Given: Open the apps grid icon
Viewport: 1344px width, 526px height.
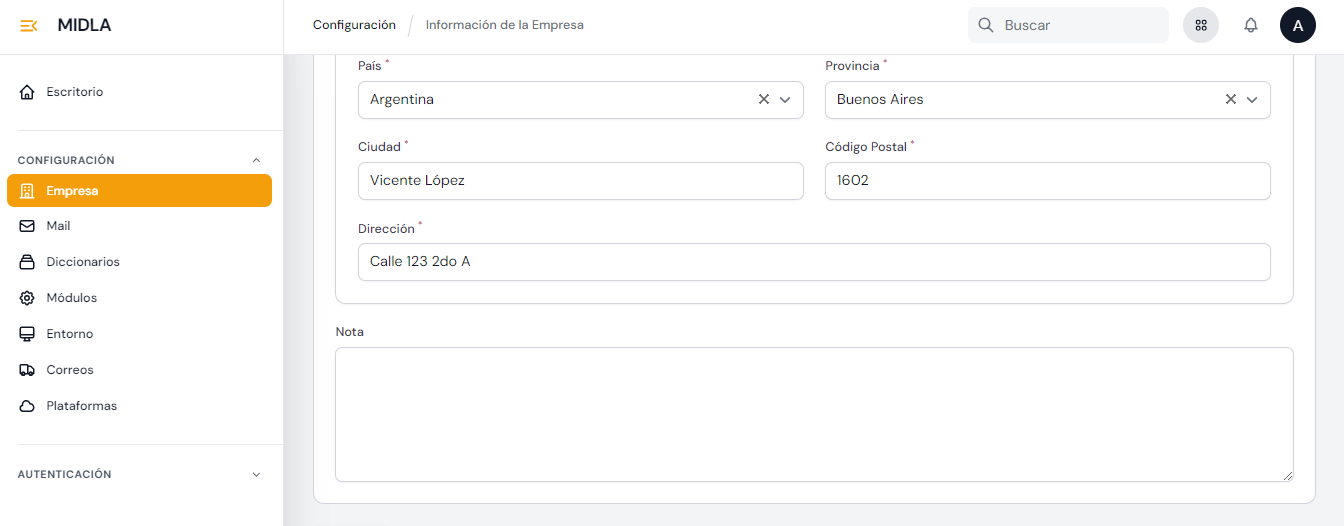Looking at the screenshot, I should [1201, 25].
